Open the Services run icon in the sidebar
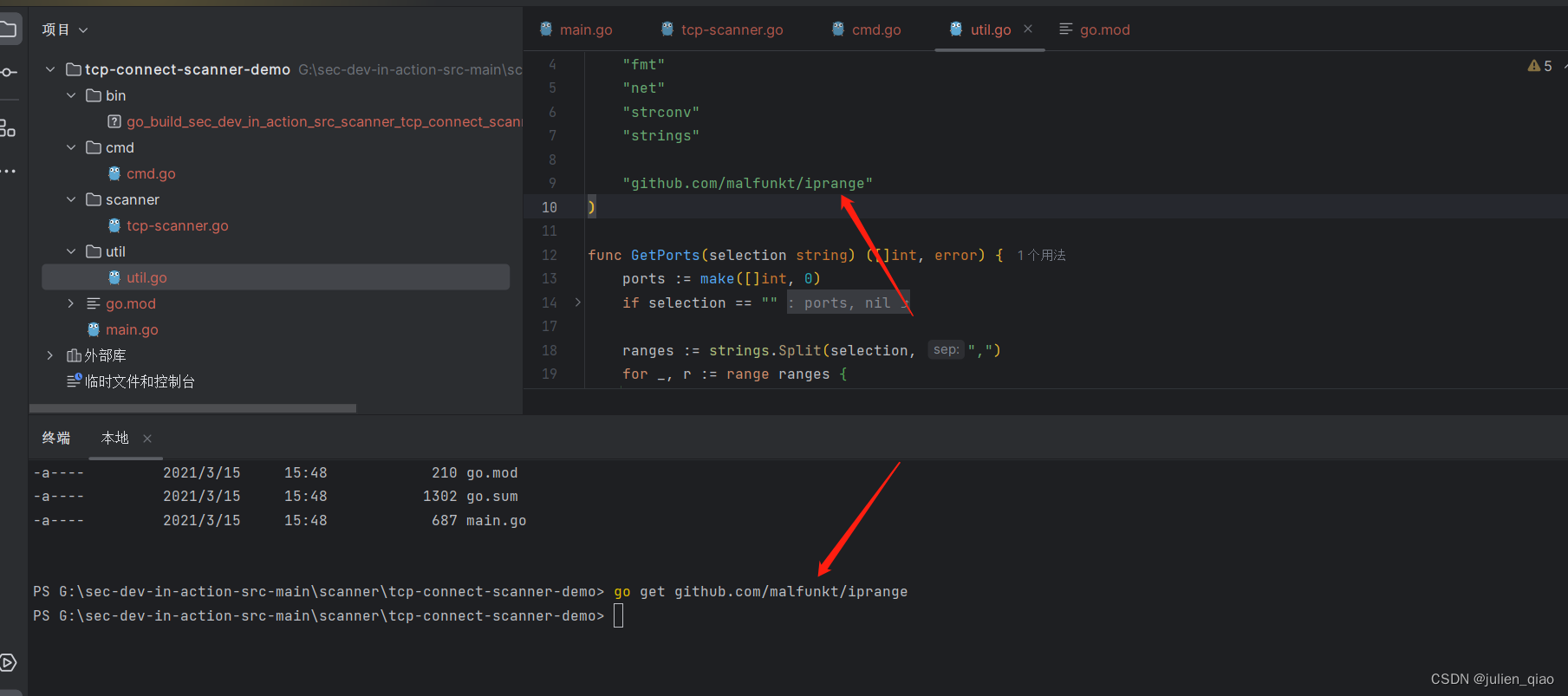The height and width of the screenshot is (696, 1568). (8, 663)
